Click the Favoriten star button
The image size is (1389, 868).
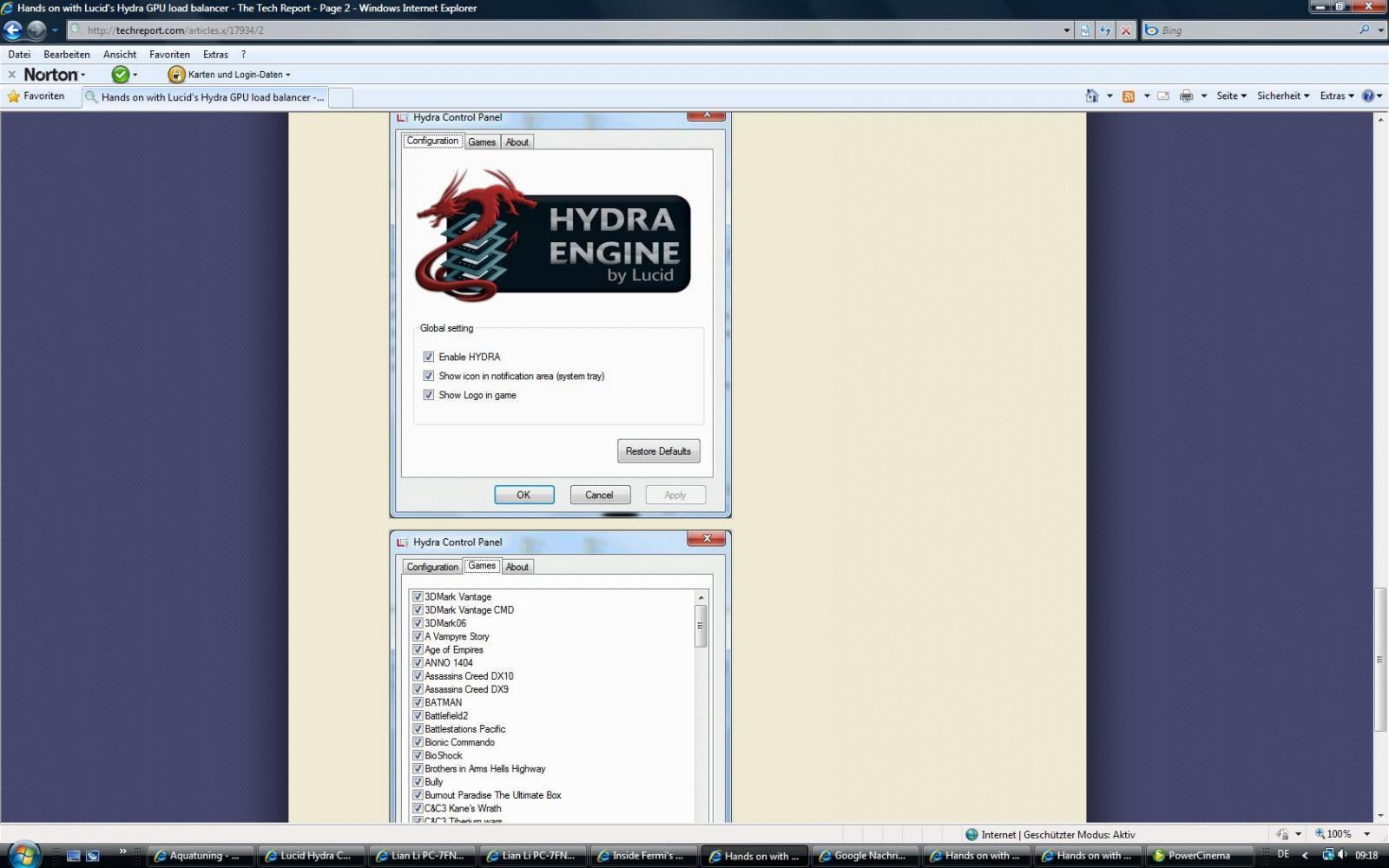[x=36, y=96]
